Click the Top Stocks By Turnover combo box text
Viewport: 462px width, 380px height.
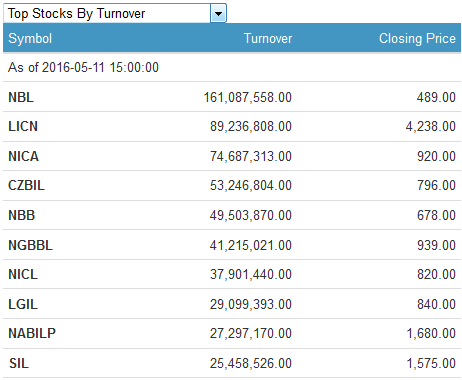tap(76, 14)
